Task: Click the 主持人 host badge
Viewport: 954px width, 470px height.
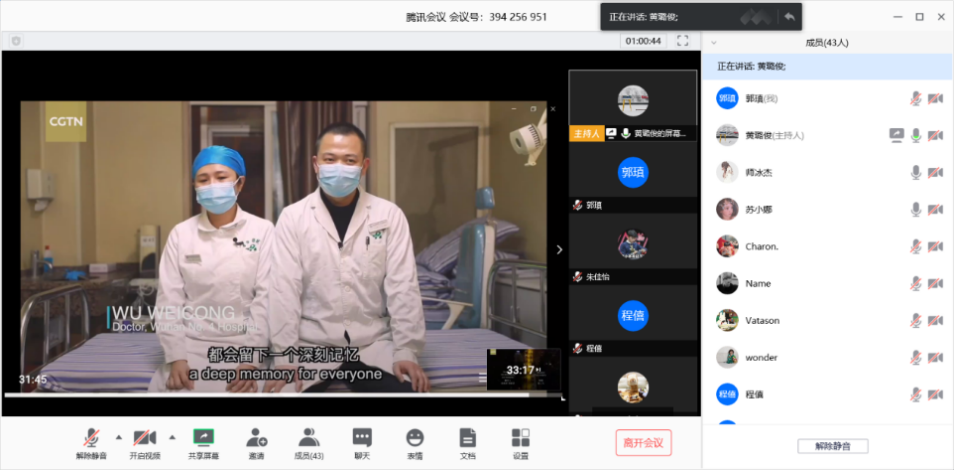Action: pyautogui.click(x=587, y=134)
